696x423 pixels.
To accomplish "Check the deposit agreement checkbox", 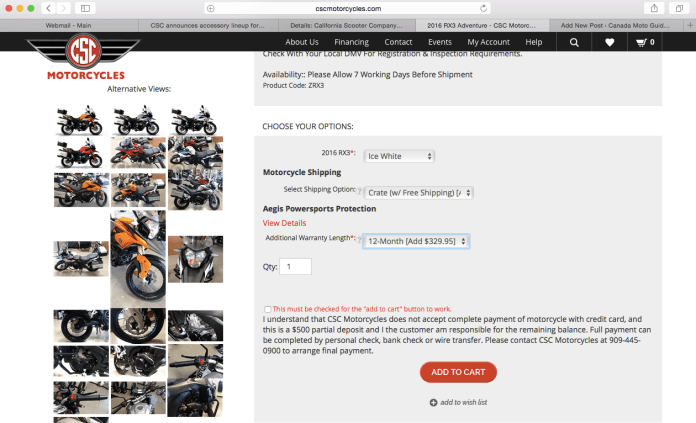I will (x=267, y=309).
